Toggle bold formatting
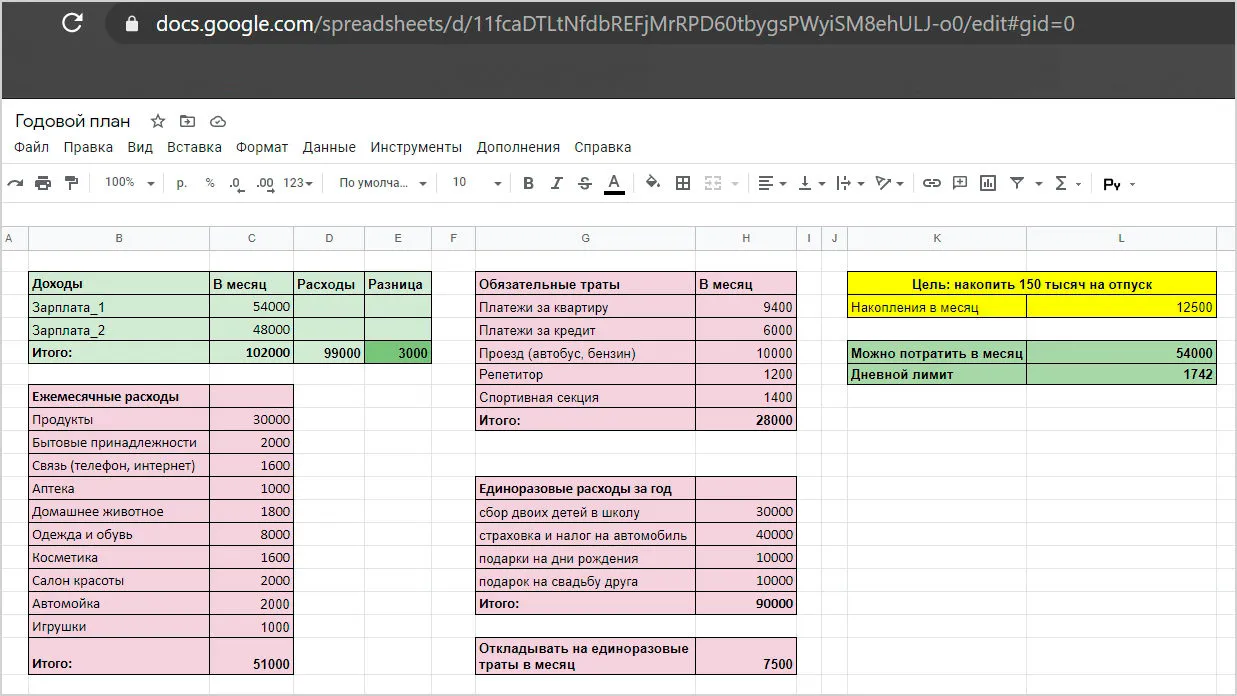 click(529, 183)
